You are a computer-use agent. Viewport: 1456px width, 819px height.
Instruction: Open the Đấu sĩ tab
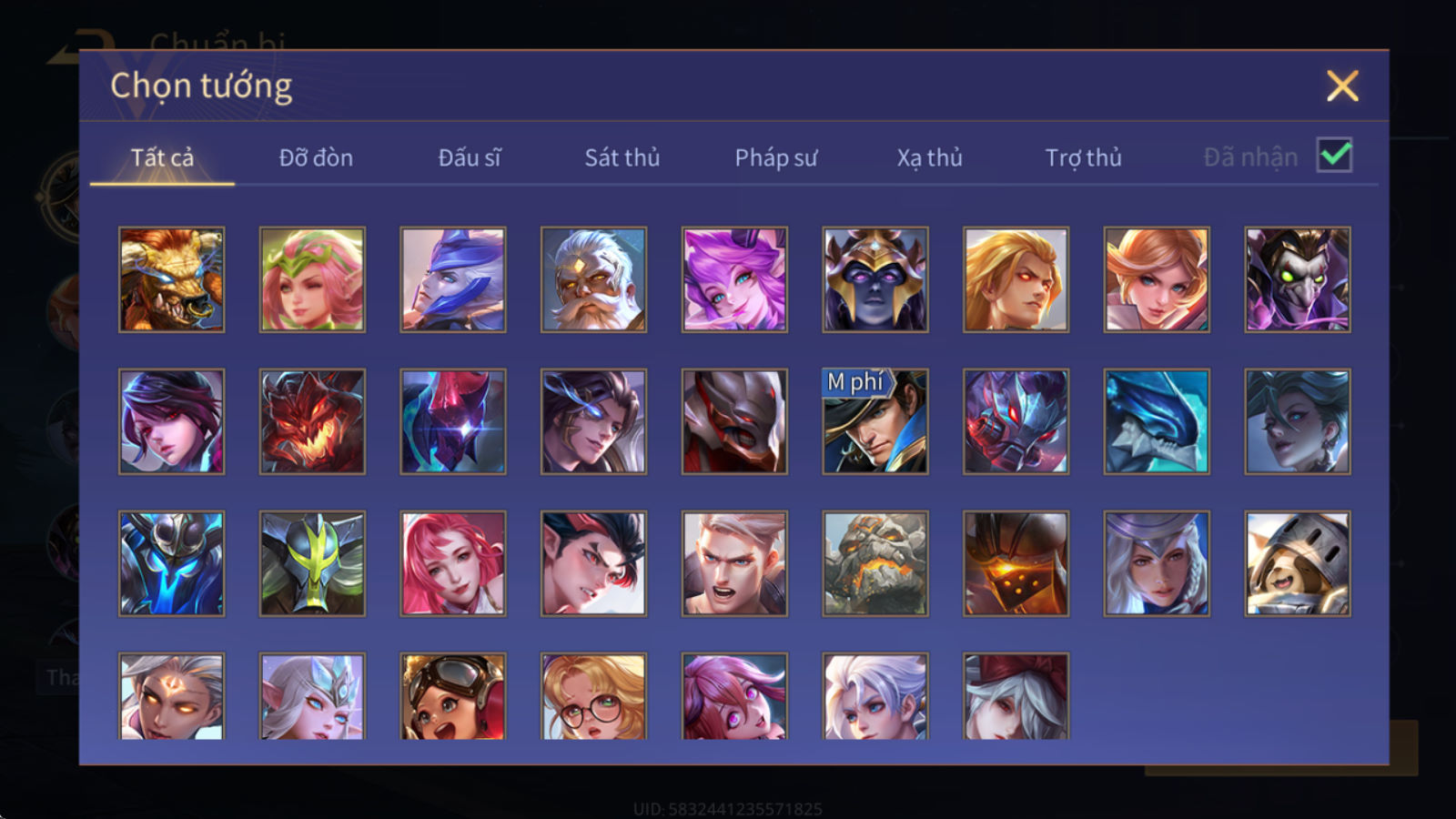click(x=470, y=157)
